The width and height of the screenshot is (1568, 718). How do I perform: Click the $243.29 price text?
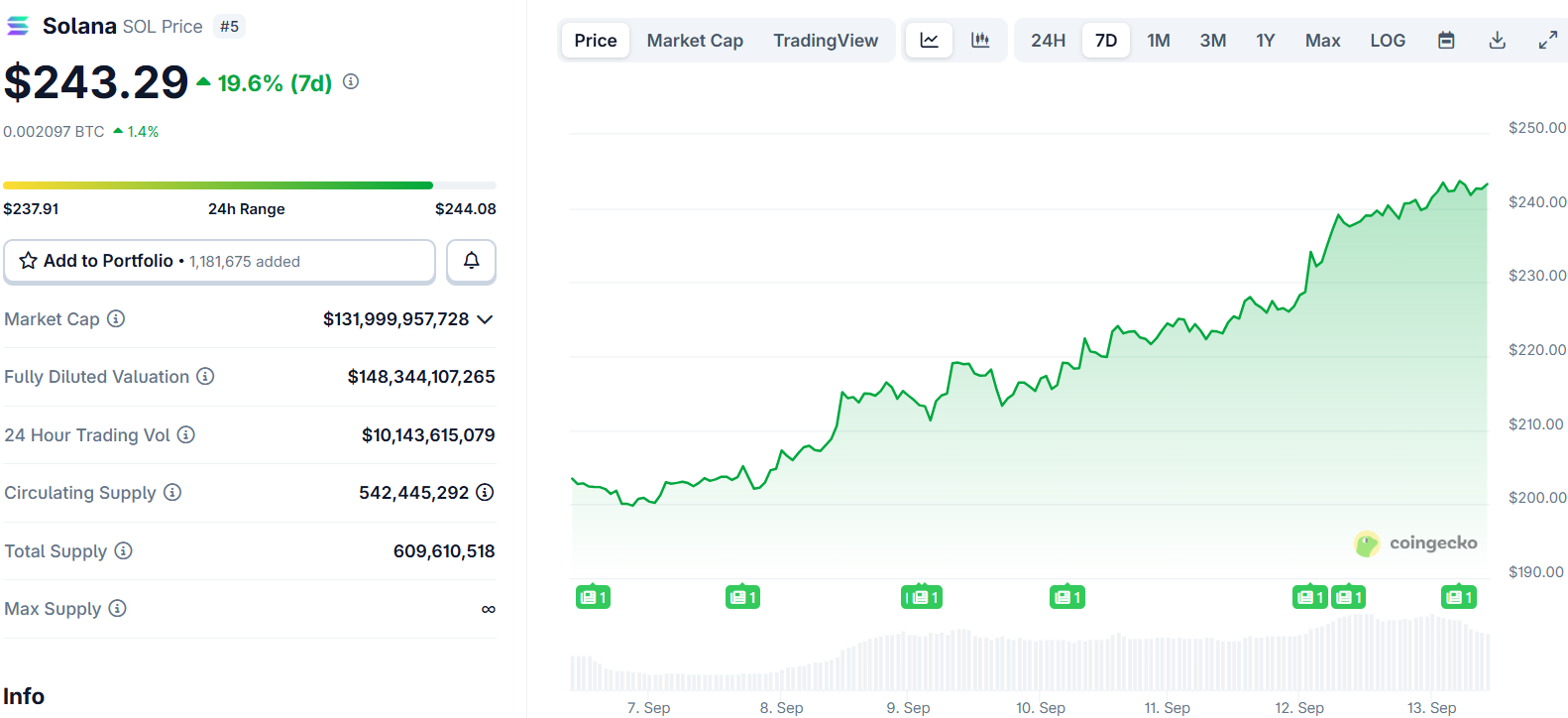tap(96, 82)
